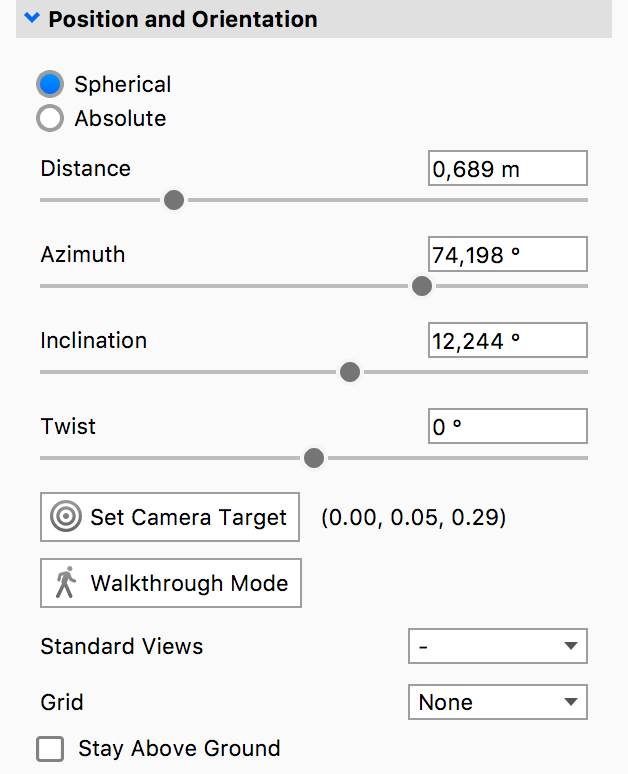
Task: Click the Azimuth value field showing 74,198°
Action: [507, 255]
